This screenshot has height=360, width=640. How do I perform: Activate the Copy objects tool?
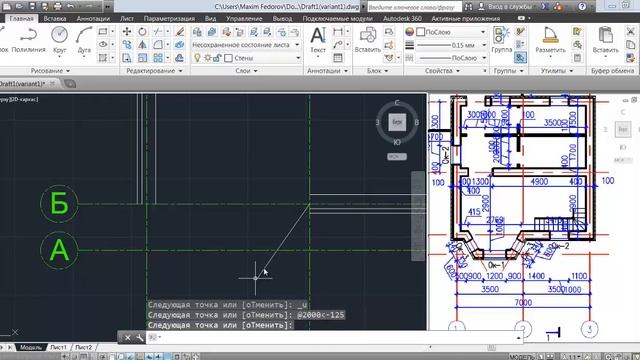click(127, 44)
